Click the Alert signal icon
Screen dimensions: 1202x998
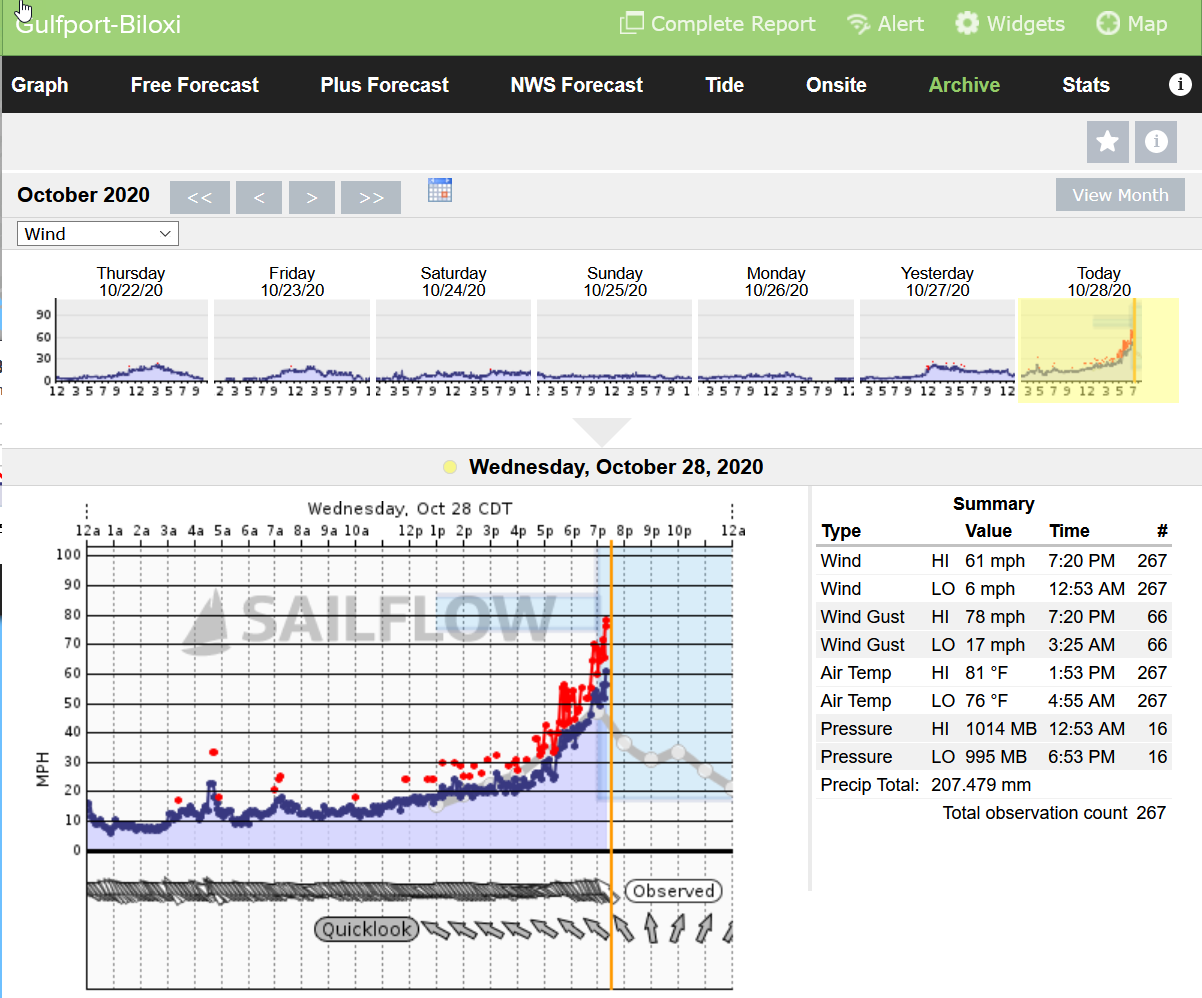(858, 24)
